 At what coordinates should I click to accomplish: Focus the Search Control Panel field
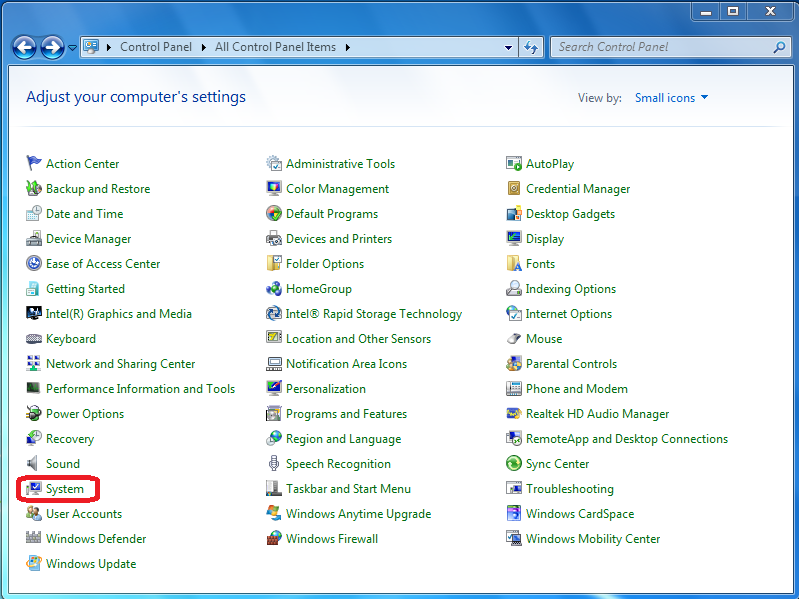click(x=671, y=47)
